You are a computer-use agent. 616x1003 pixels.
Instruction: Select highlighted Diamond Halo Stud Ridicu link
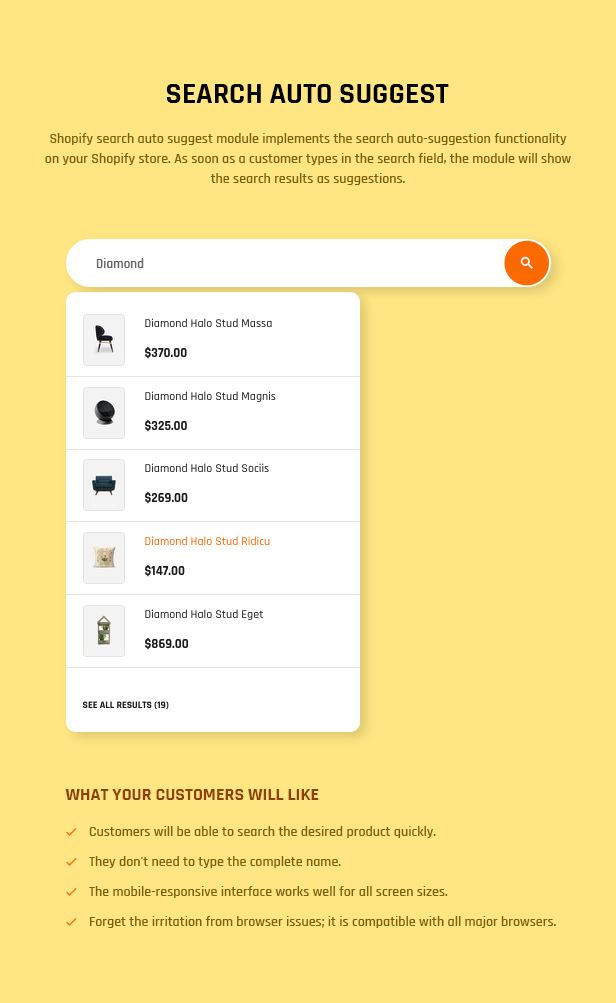207,541
